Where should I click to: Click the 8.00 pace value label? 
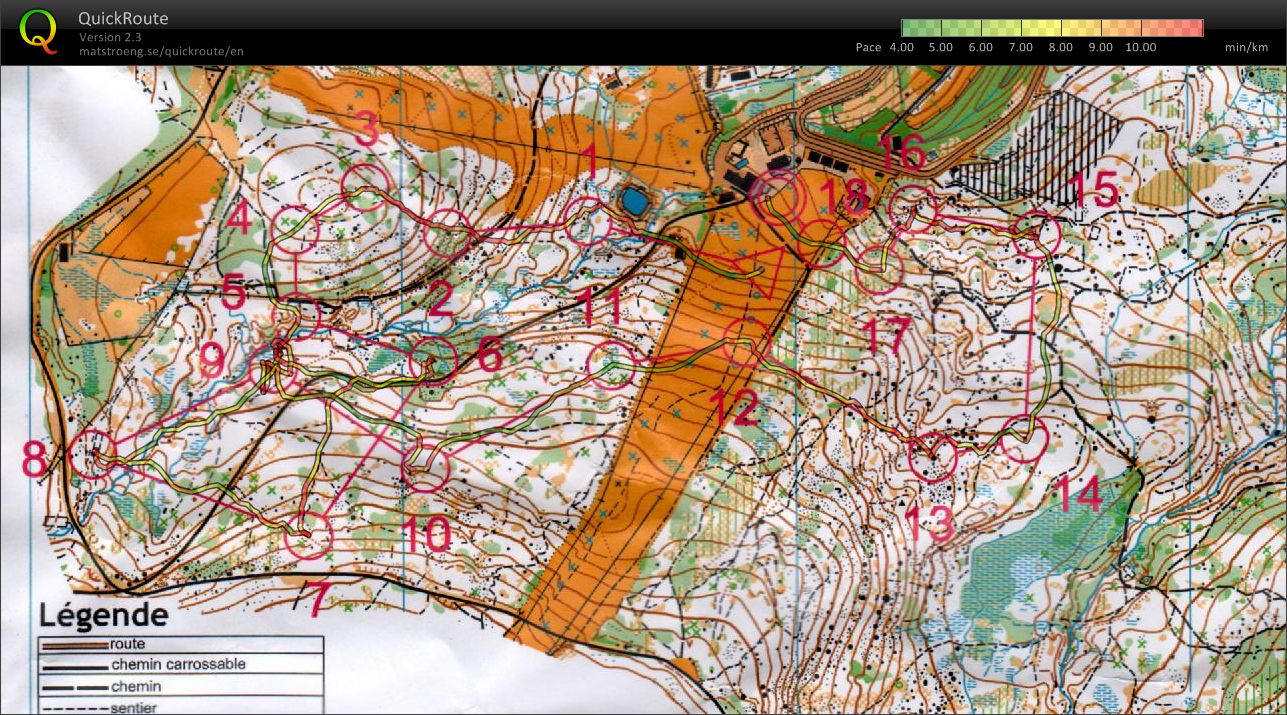point(1061,47)
